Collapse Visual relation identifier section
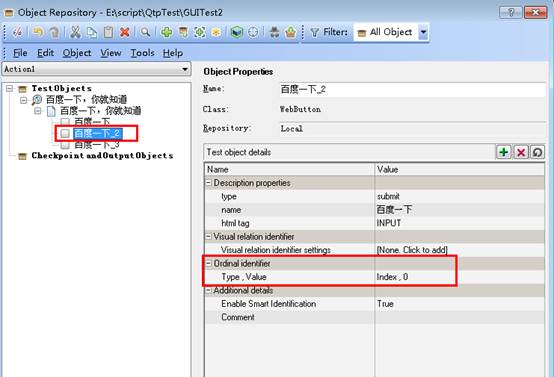The image size is (554, 377). [x=208, y=236]
